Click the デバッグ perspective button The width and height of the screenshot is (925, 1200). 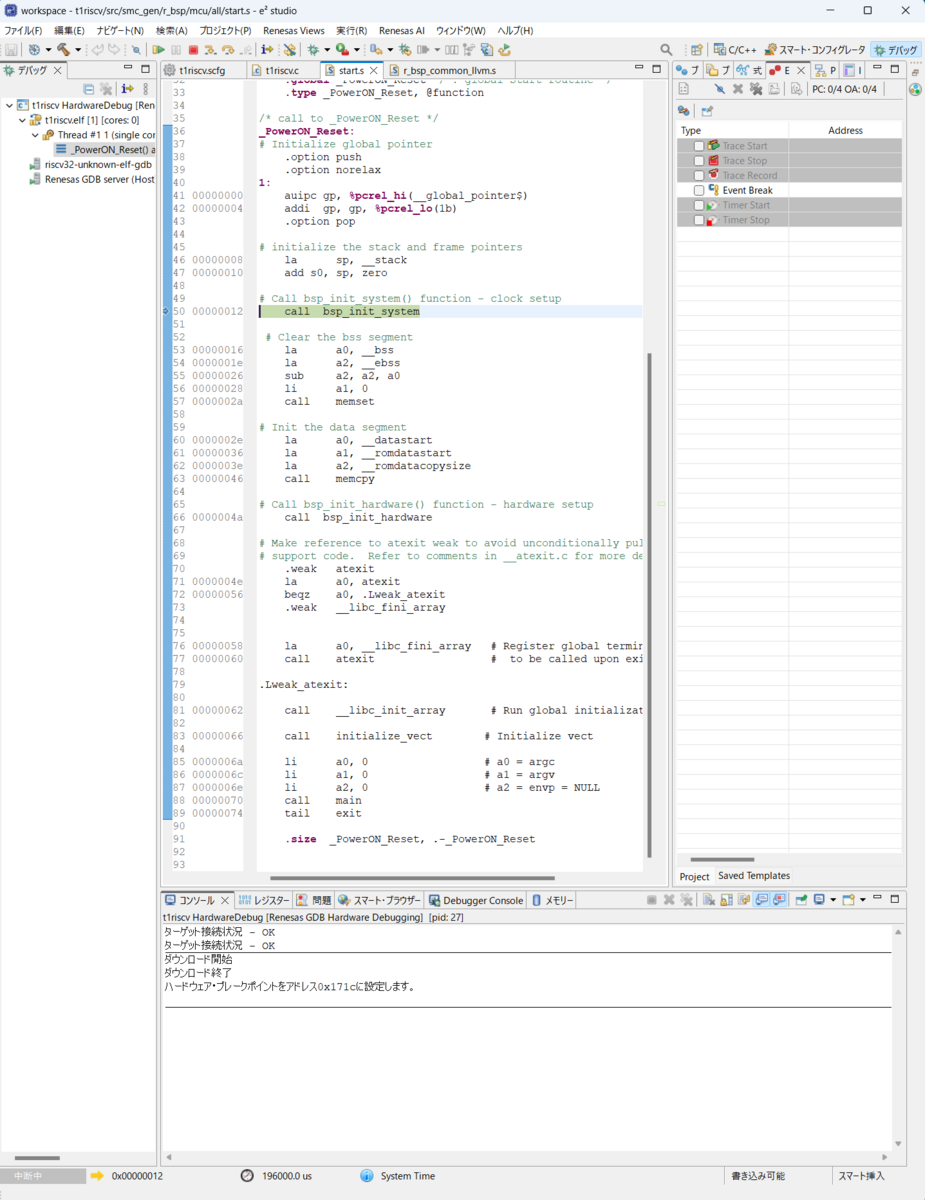[897, 47]
